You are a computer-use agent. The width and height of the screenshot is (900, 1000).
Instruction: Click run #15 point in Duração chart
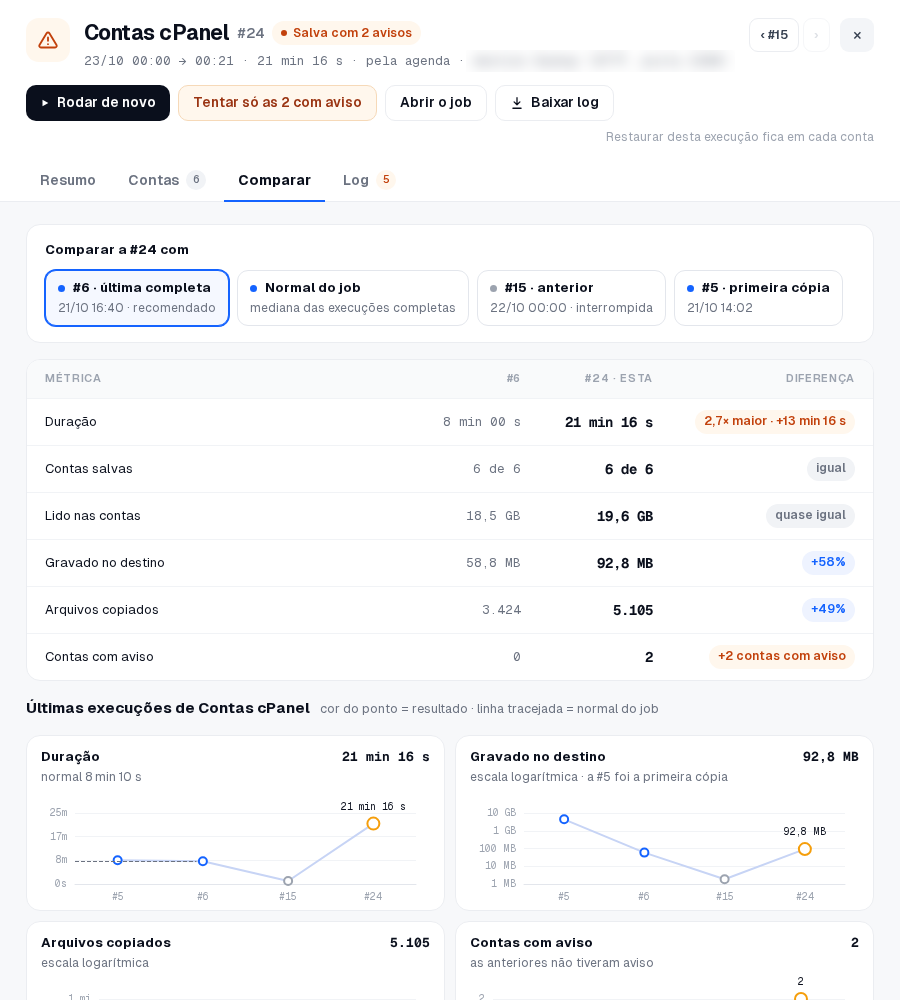click(x=288, y=881)
